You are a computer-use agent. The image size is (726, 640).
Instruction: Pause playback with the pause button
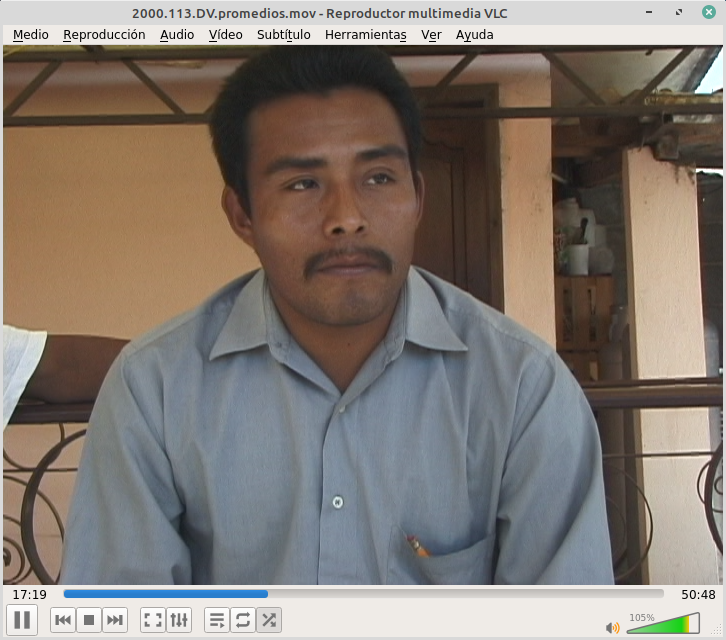22,620
